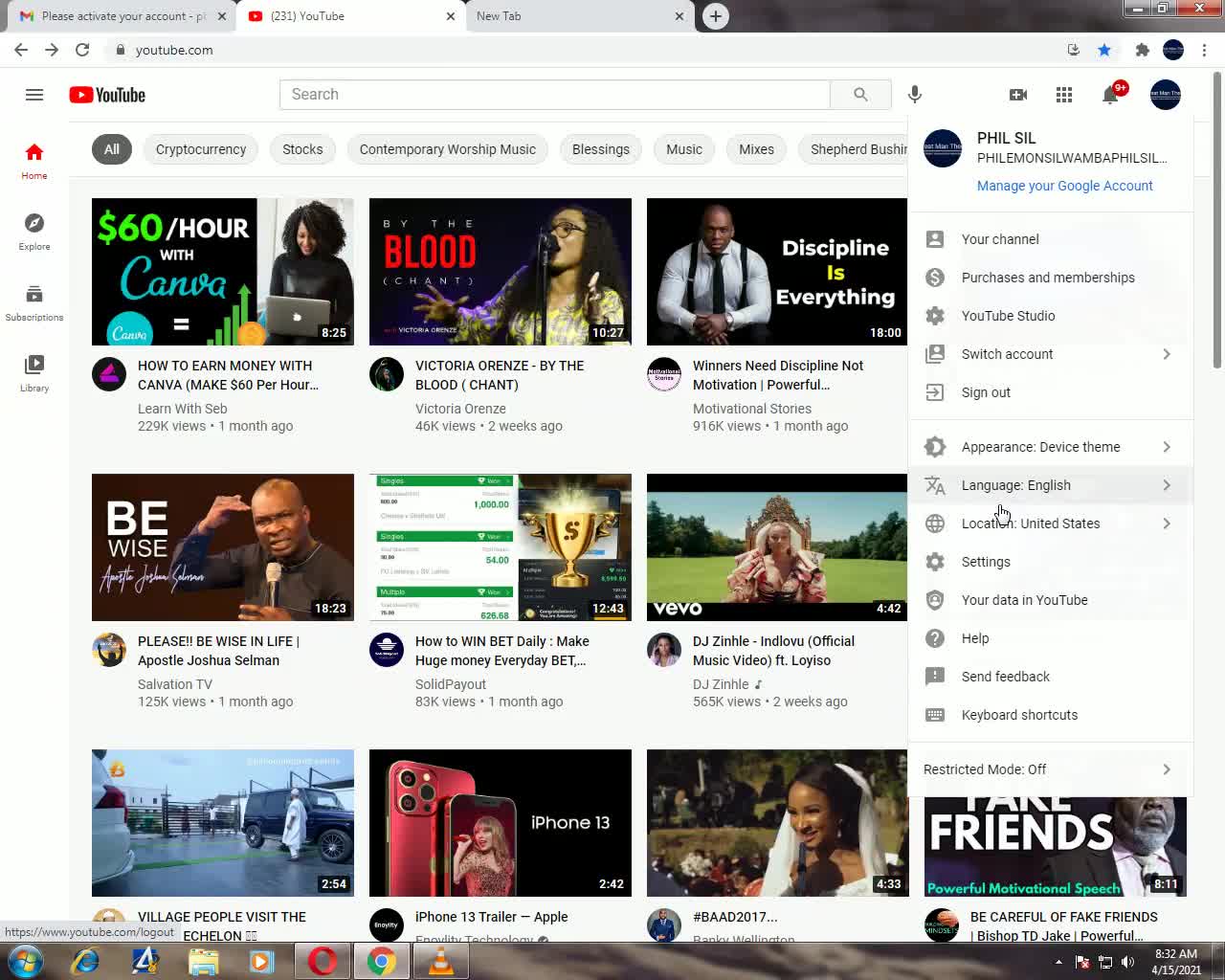Expand Switch account submenu
1225x980 pixels.
pyautogui.click(x=1050, y=354)
